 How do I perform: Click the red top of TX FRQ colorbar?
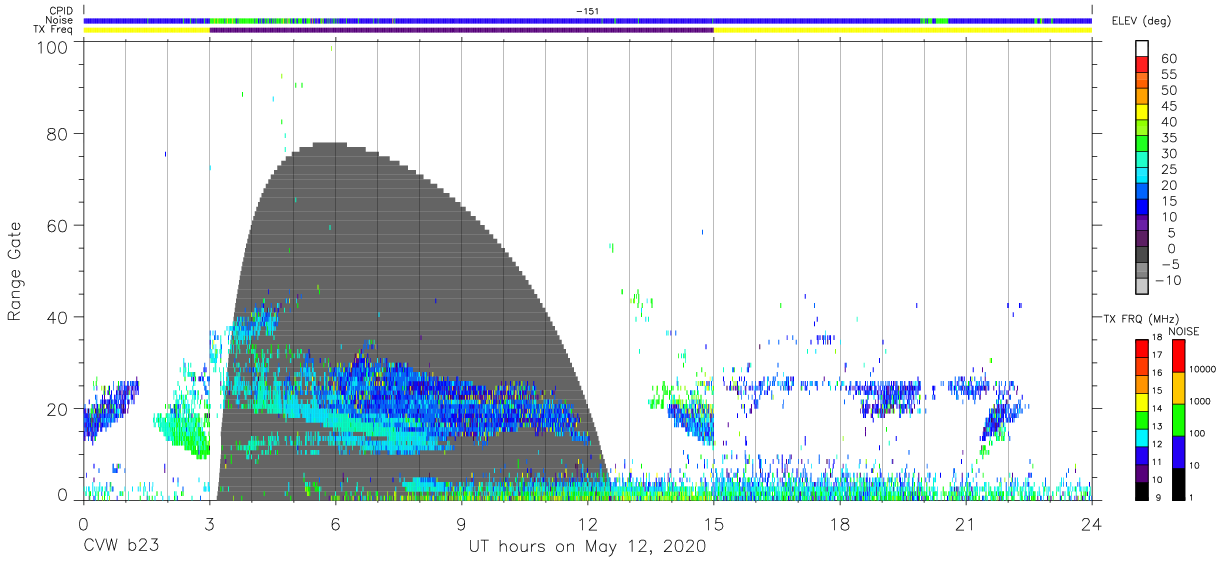(x=1142, y=349)
